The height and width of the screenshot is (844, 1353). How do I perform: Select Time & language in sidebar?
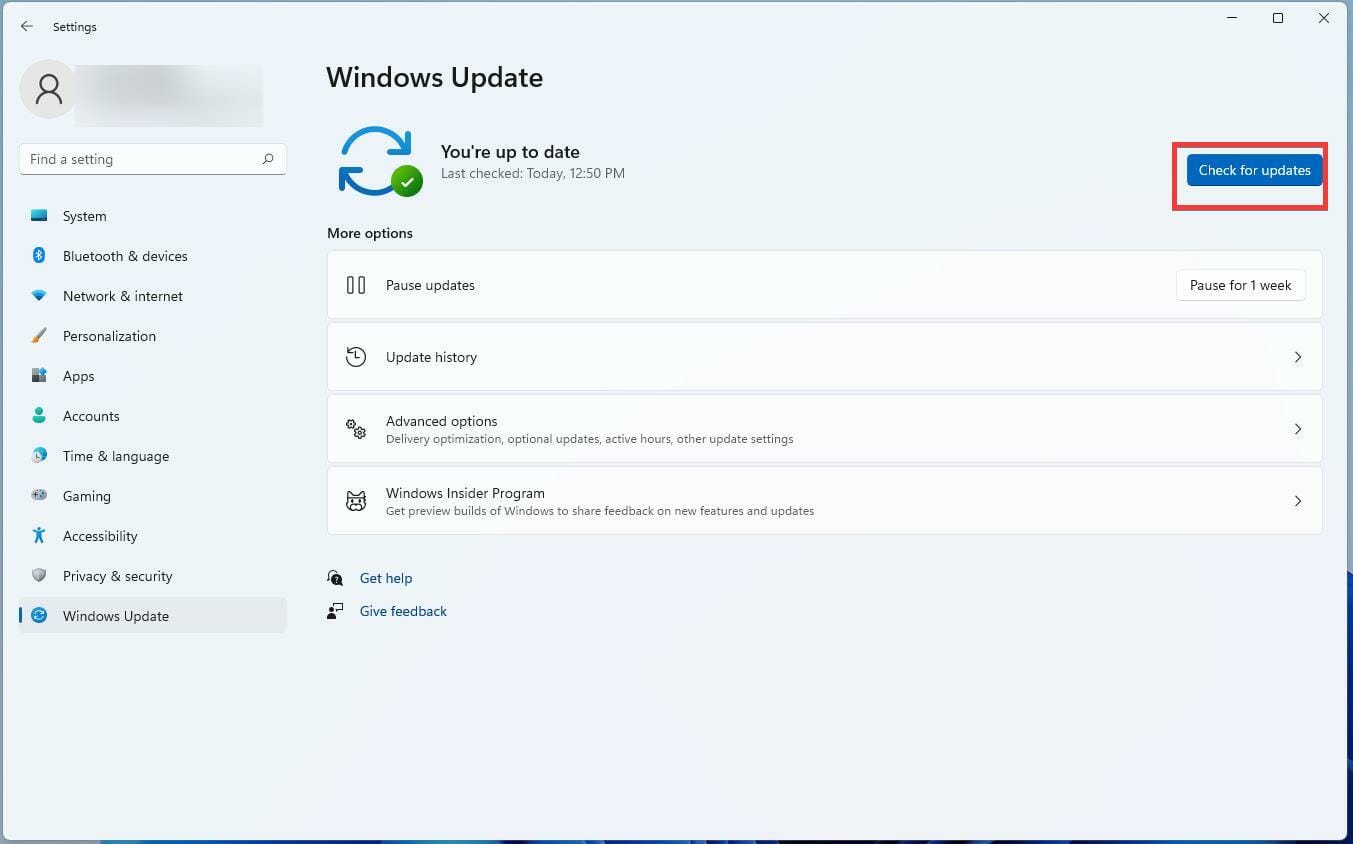[x=38, y=456]
